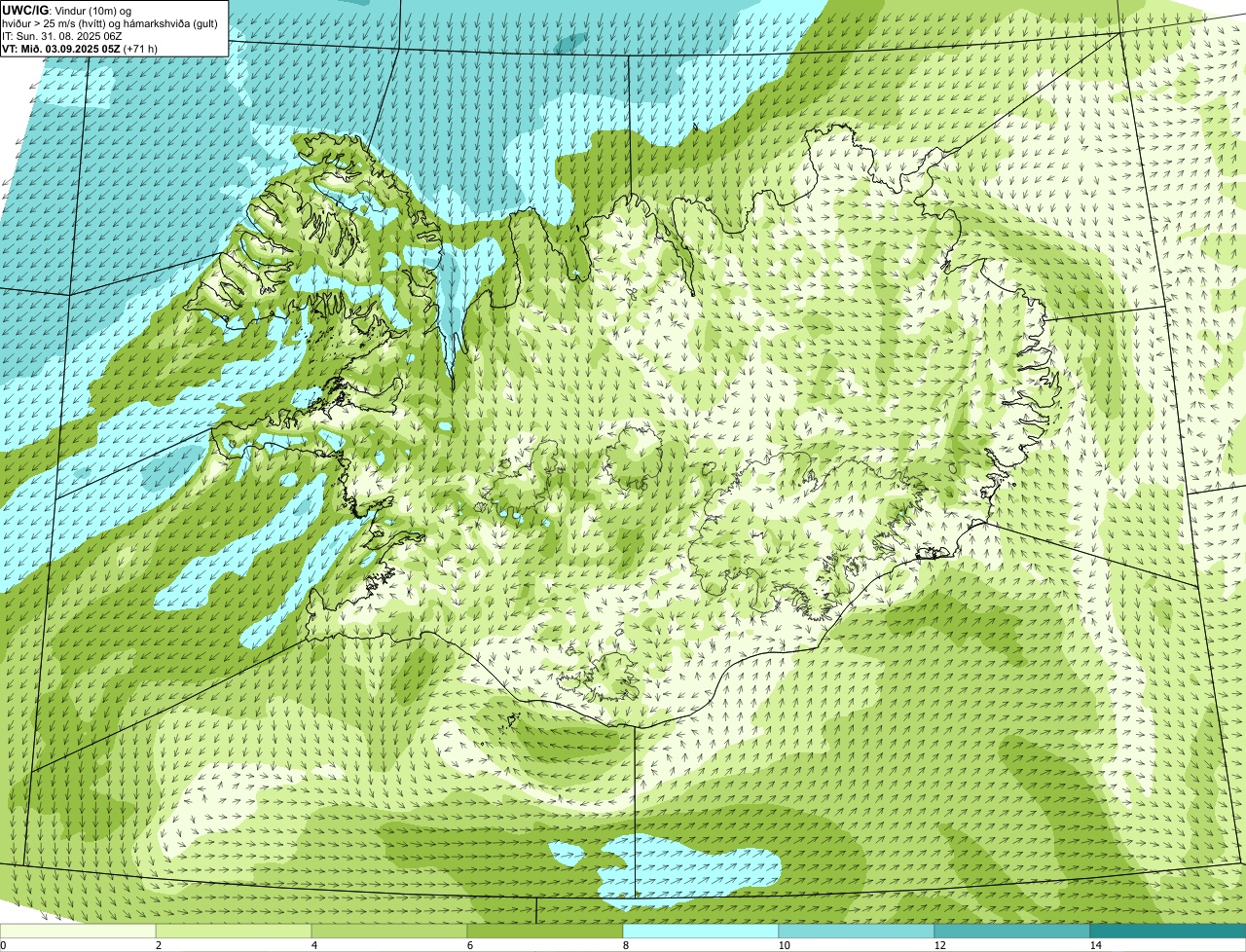This screenshot has width=1246, height=952.
Task: Click the legend tick label "10"
Action: click(x=784, y=945)
